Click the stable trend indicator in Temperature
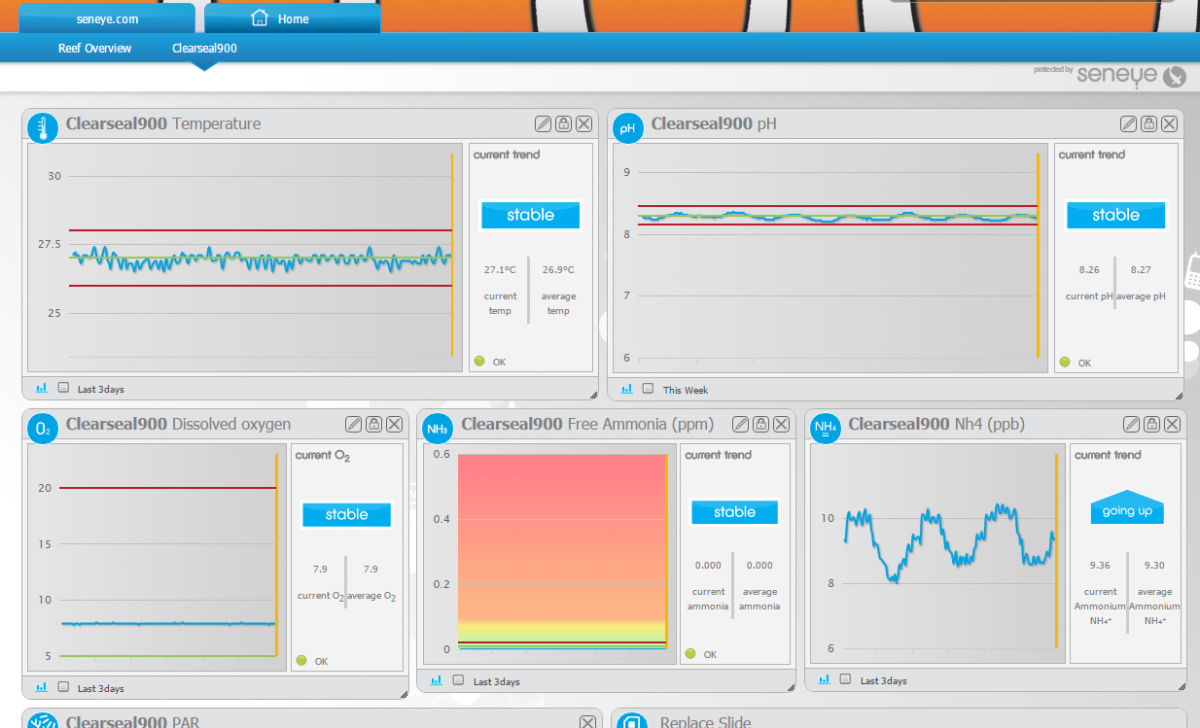The width and height of the screenshot is (1200, 728). pos(530,215)
